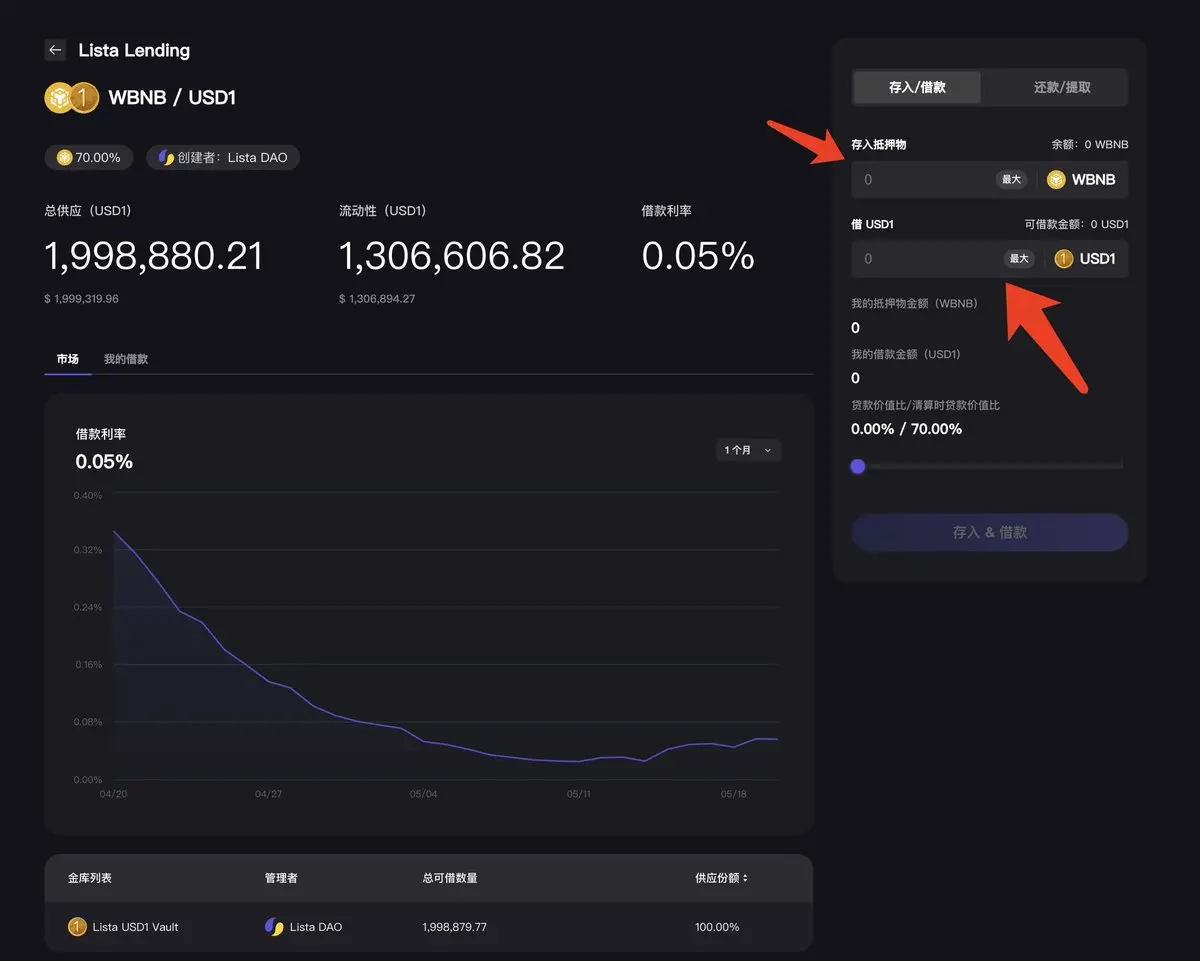This screenshot has height=961, width=1200.
Task: Select the 市场 tab
Action: (x=68, y=359)
